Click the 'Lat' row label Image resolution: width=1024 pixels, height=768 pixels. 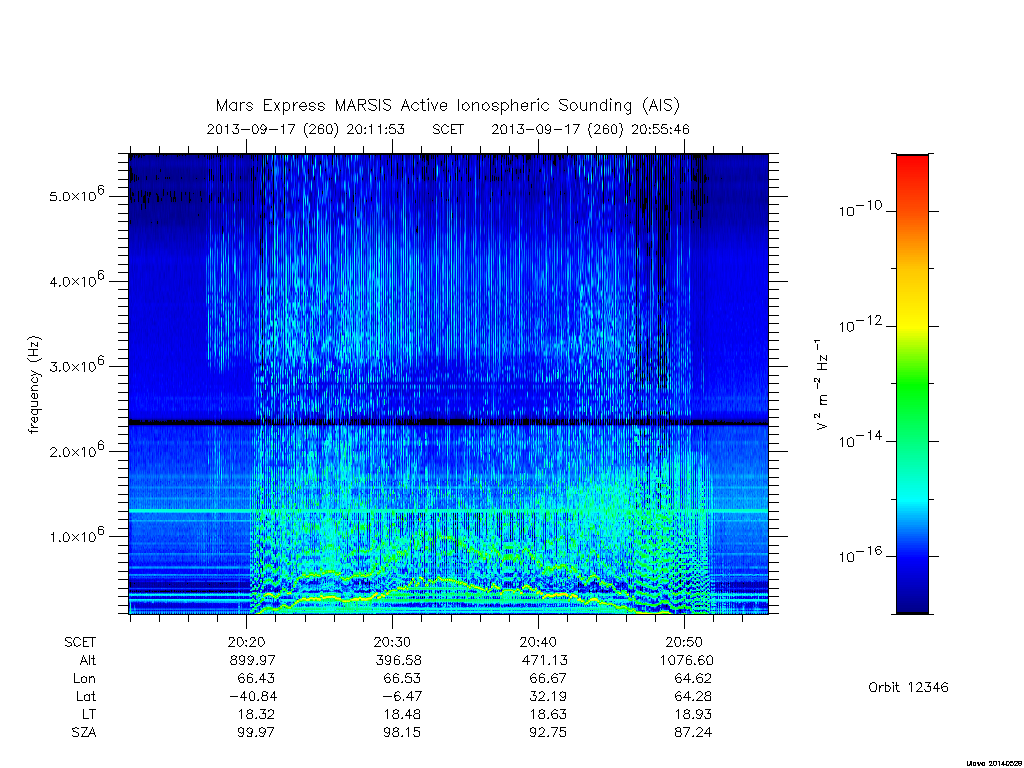86,696
